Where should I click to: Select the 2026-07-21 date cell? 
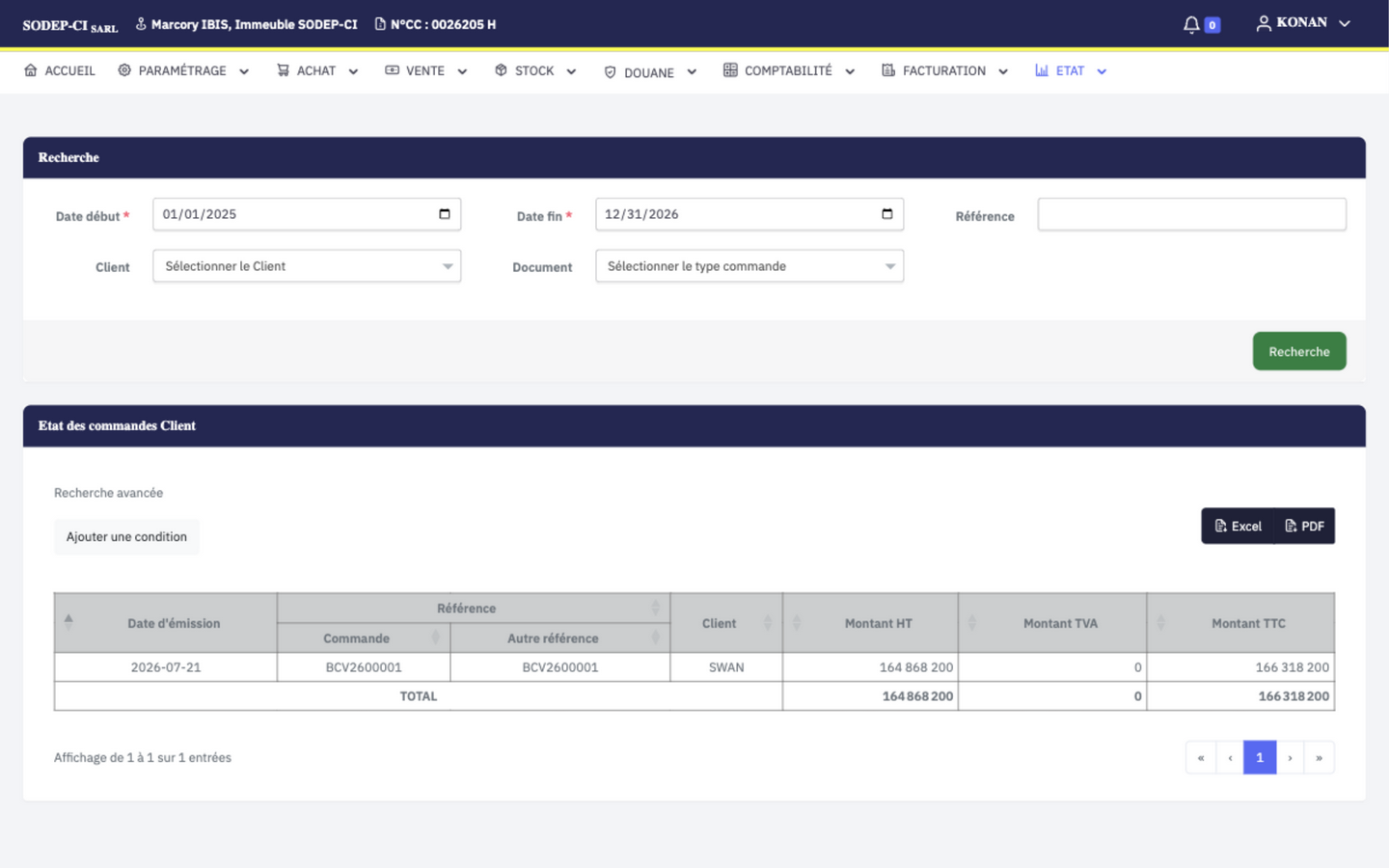pos(166,667)
